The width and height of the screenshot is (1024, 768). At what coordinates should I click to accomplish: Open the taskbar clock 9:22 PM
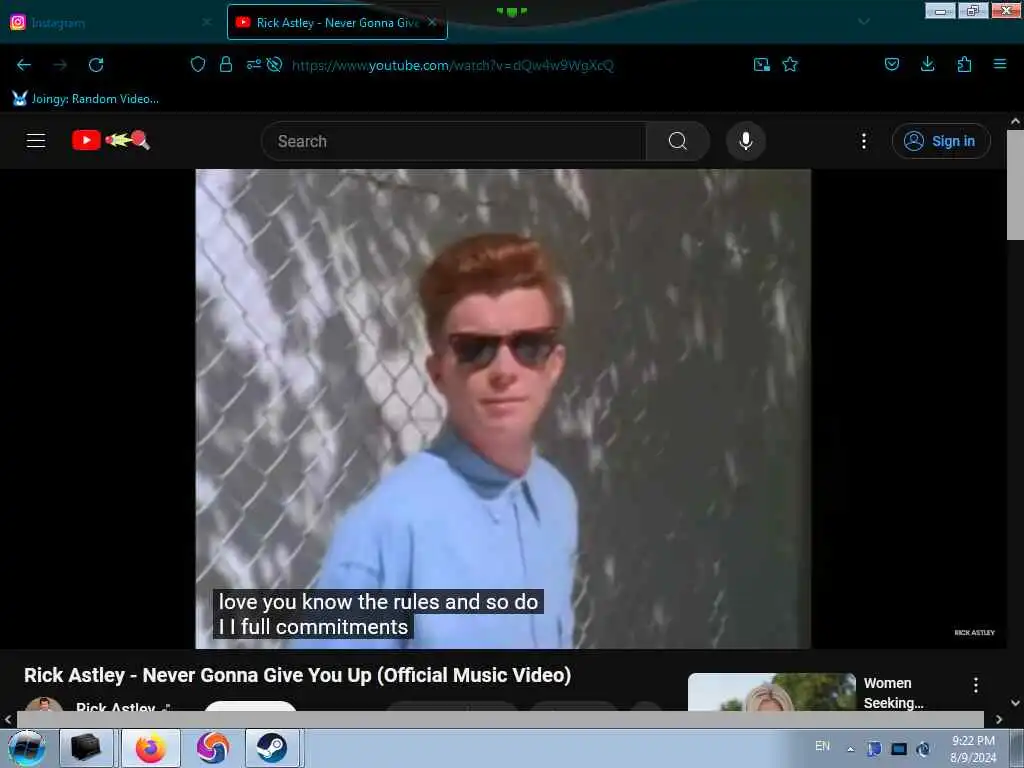(973, 748)
